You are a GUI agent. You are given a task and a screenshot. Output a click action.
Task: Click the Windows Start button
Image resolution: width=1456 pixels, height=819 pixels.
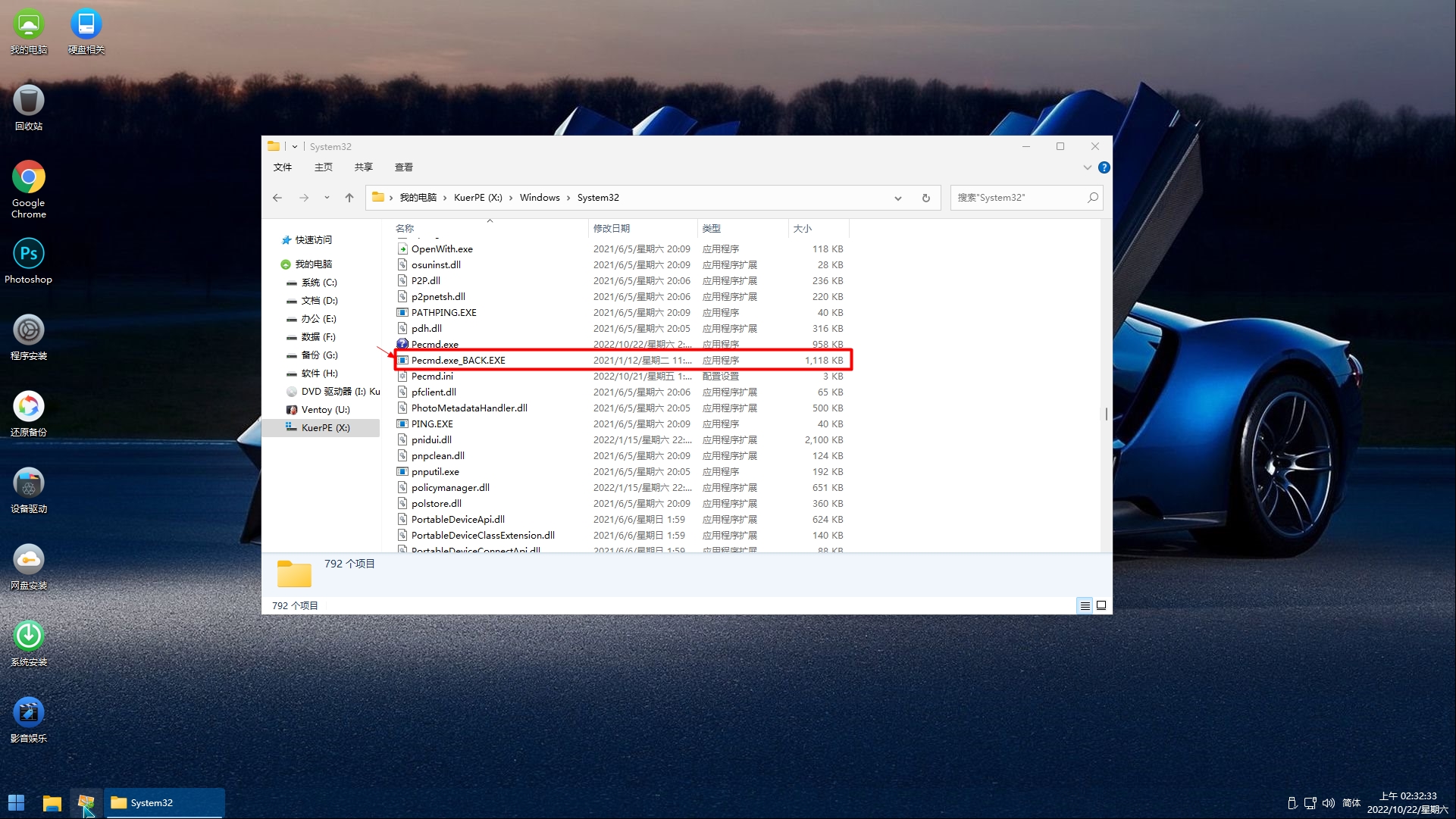[16, 802]
